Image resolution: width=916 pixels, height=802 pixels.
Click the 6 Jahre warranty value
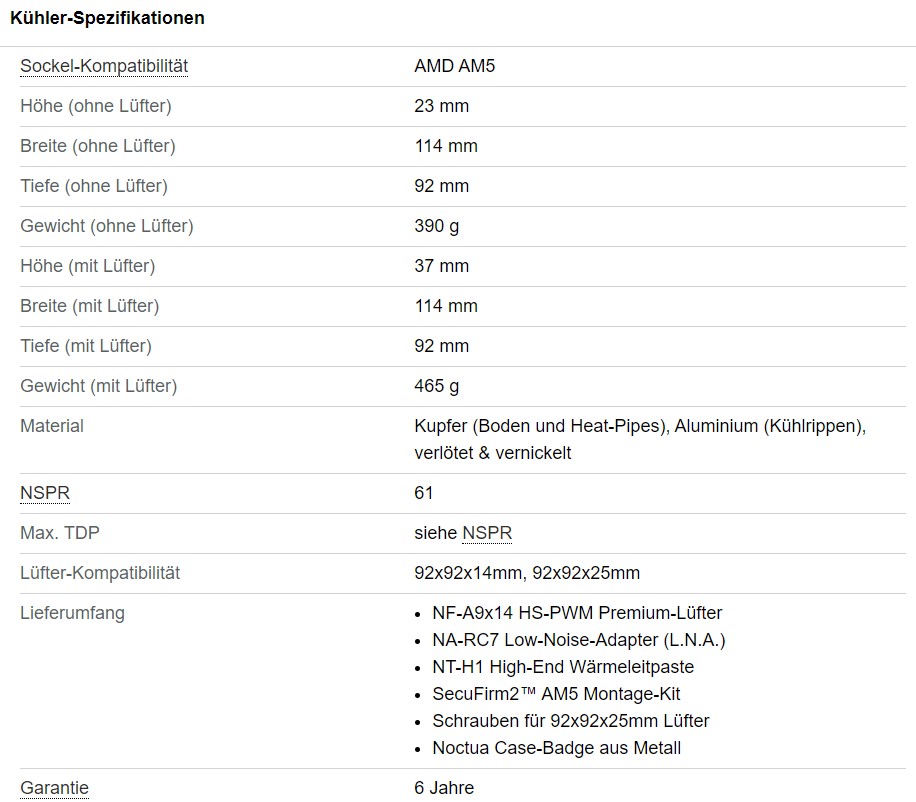(x=444, y=788)
